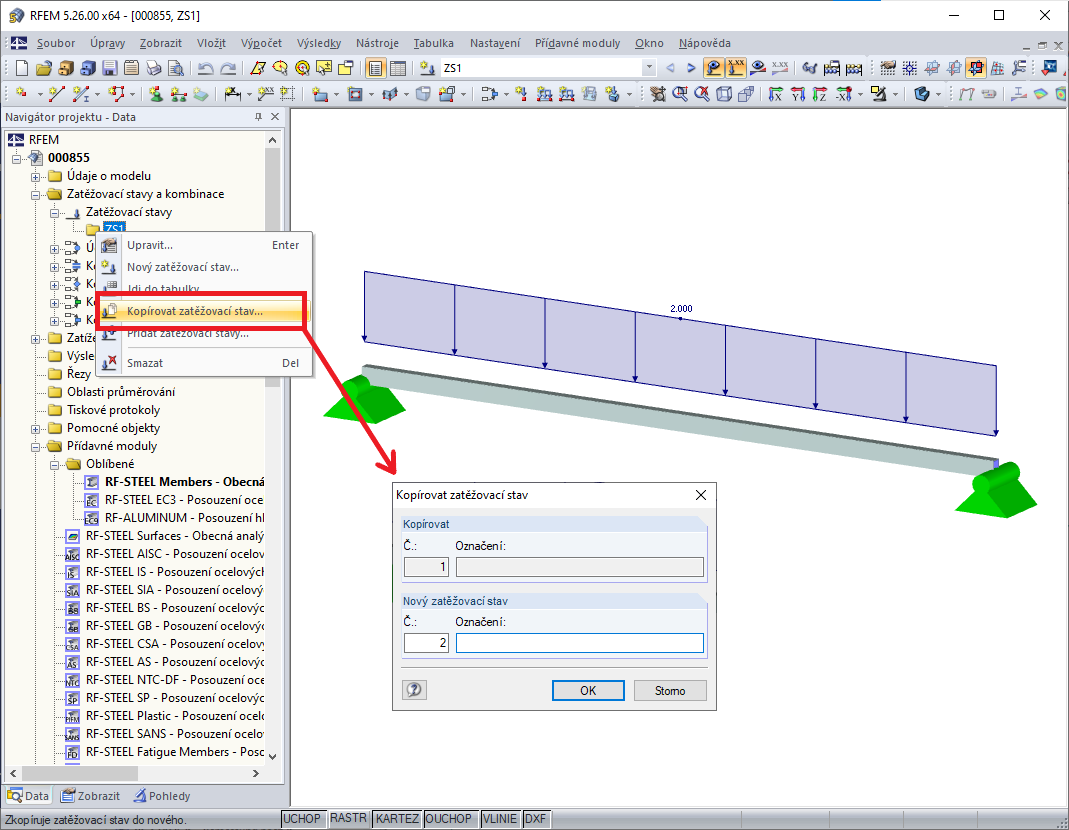This screenshot has height=830, width=1069.
Task: Select RF-STEEL Plastic module in navigator
Action: click(x=164, y=716)
